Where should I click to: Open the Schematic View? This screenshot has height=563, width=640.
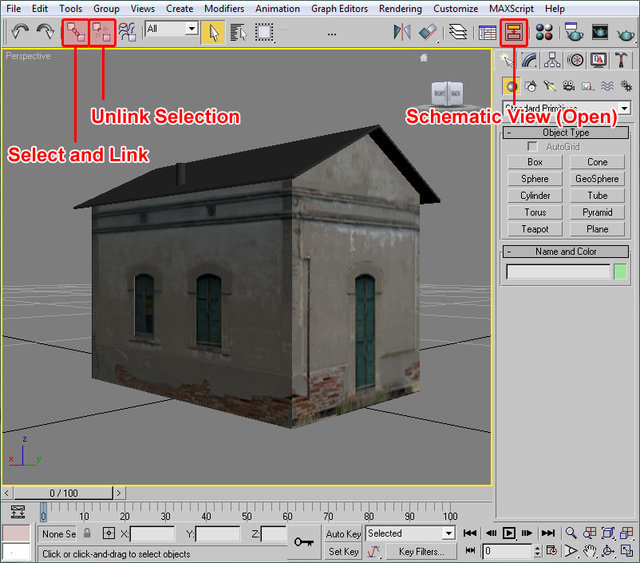point(514,32)
